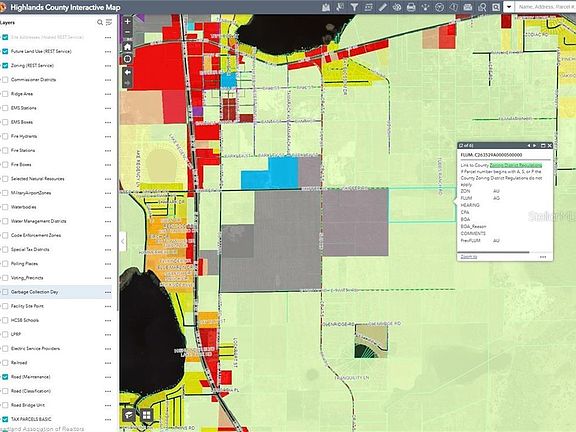Select Electric Service Providers layer name
The height and width of the screenshot is (432, 576).
point(35,349)
